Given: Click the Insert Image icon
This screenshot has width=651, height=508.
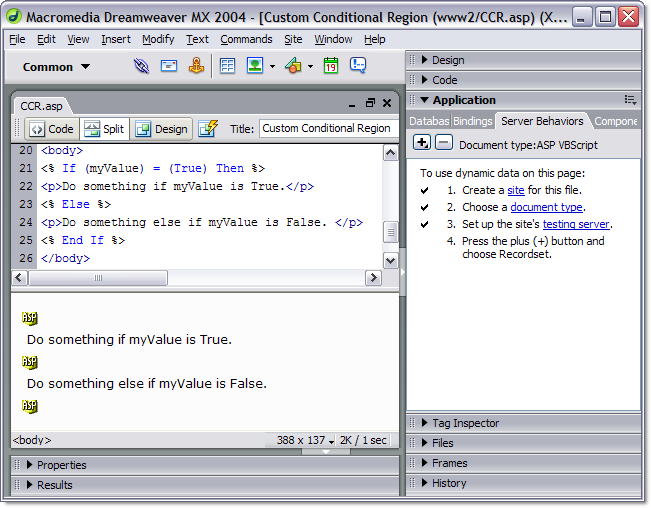Looking at the screenshot, I should click(x=255, y=66).
